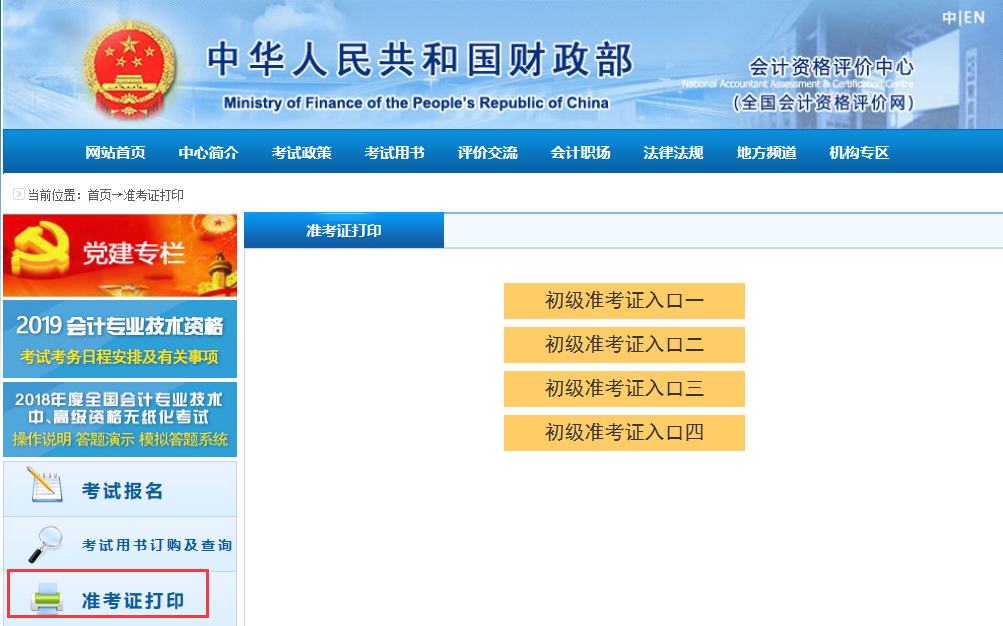This screenshot has height=626, width=1003.
Task: Open 初级准考证入口四 entry
Action: 624,433
